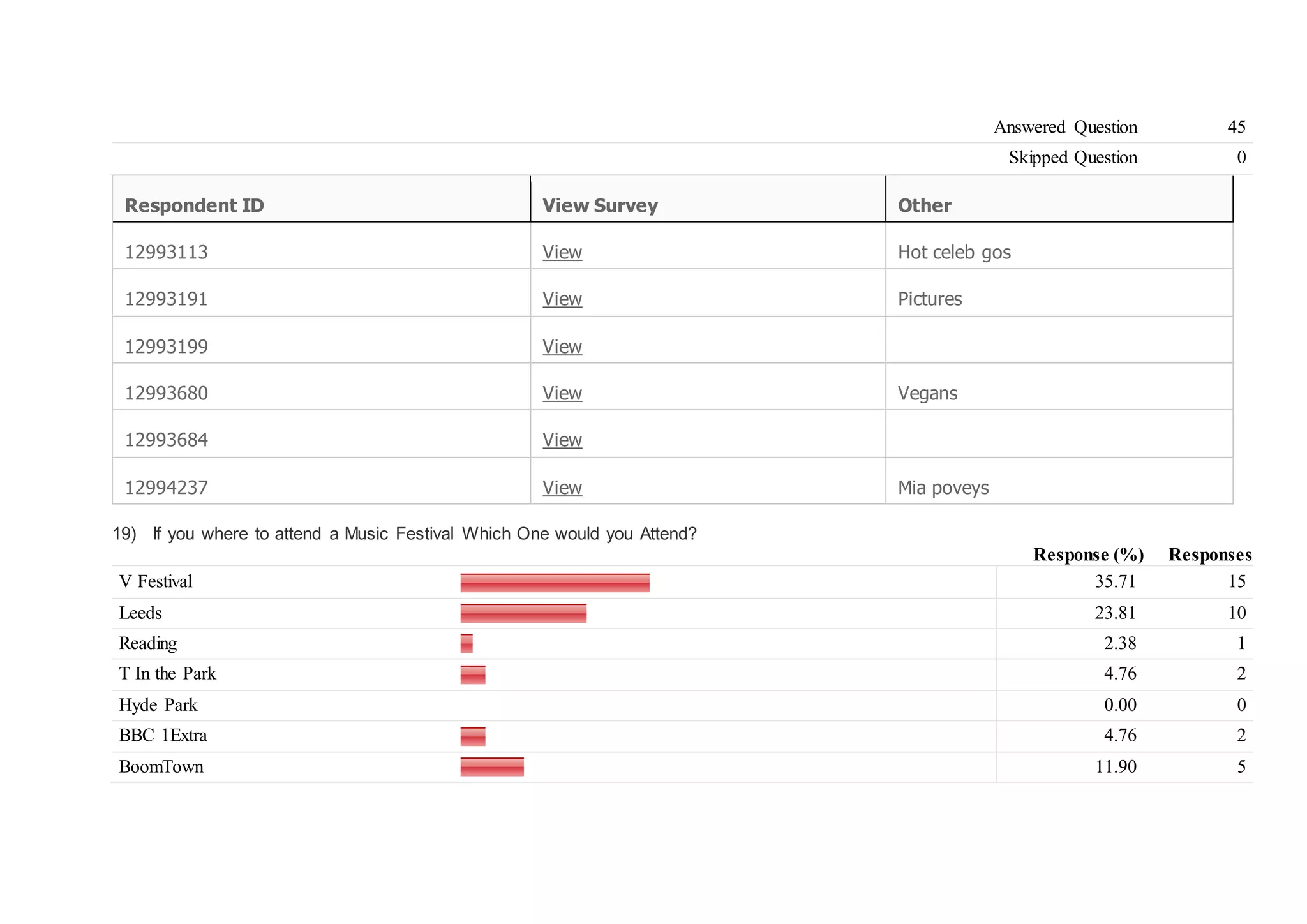
Task: Click the Respondent ID column header
Action: pyautogui.click(x=194, y=205)
